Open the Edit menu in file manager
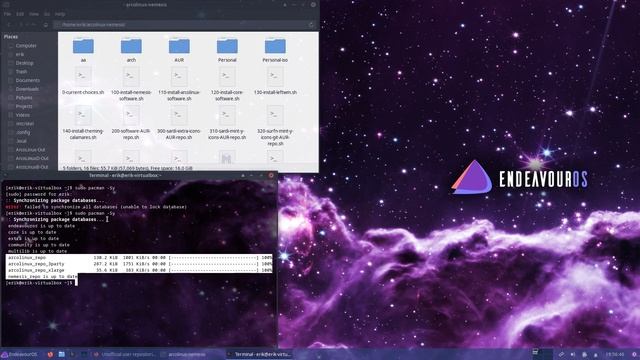 tap(20, 14)
